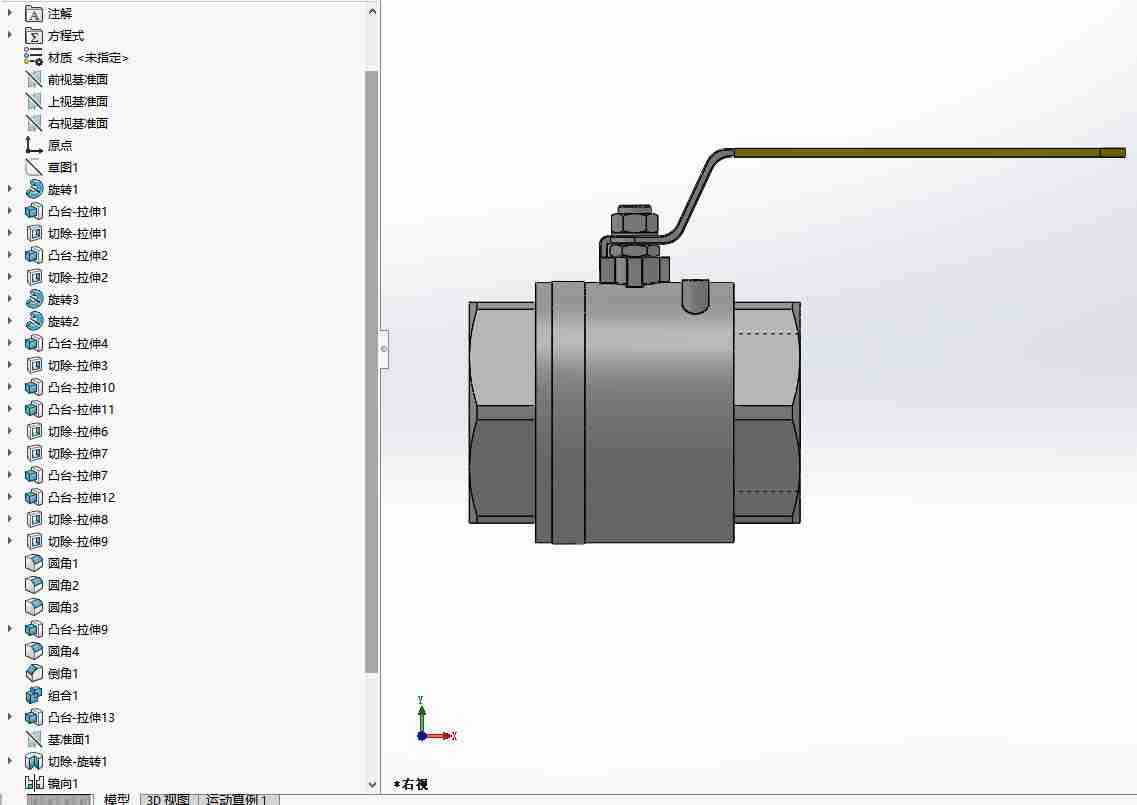This screenshot has width=1137, height=805.
Task: Collapse the feature tree panel with its handle
Action: click(384, 349)
